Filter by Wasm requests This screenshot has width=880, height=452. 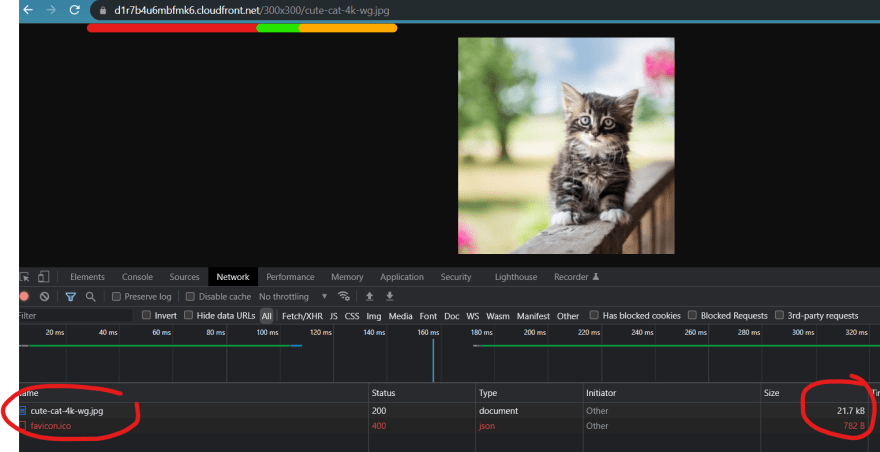498,316
